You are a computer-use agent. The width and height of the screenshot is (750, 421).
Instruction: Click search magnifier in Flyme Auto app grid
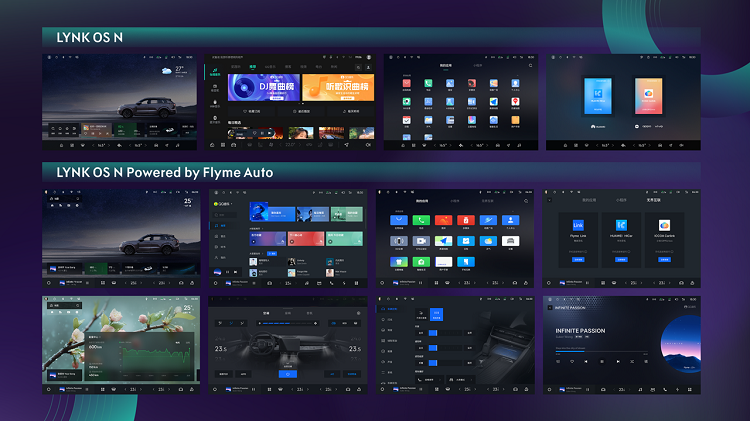click(526, 201)
